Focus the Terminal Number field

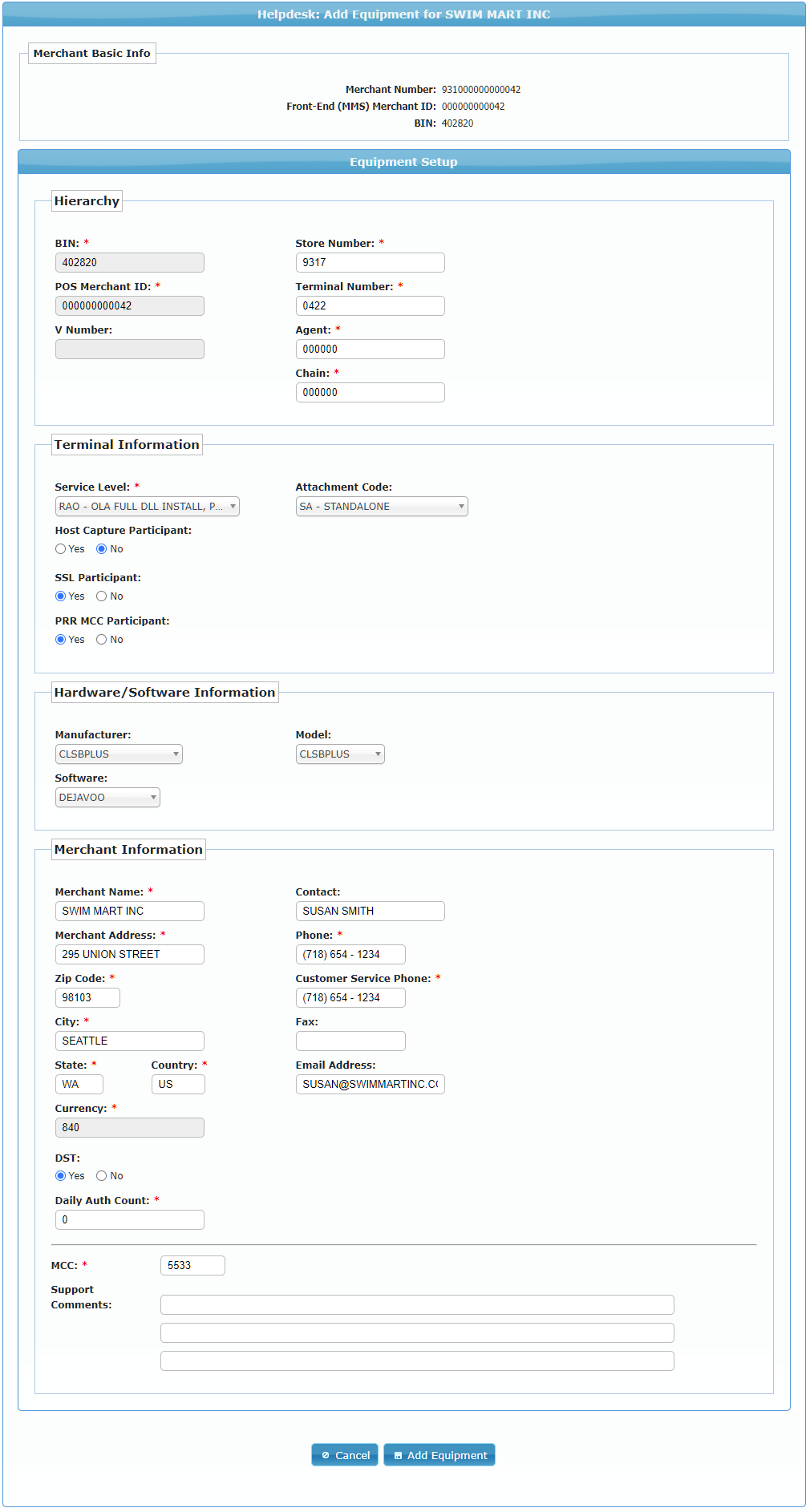370,306
